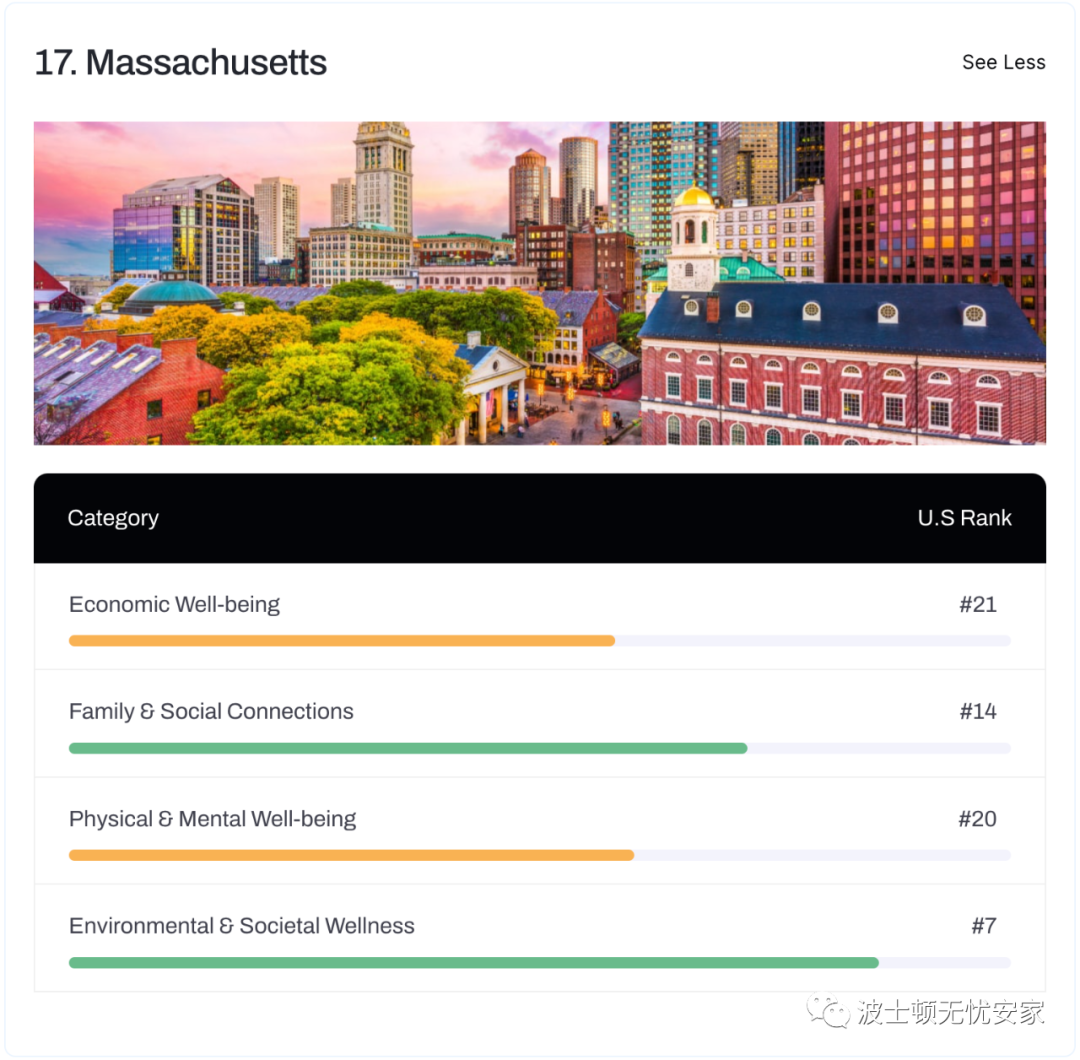
Task: Select Physical & Mental Well-being label
Action: pos(212,819)
